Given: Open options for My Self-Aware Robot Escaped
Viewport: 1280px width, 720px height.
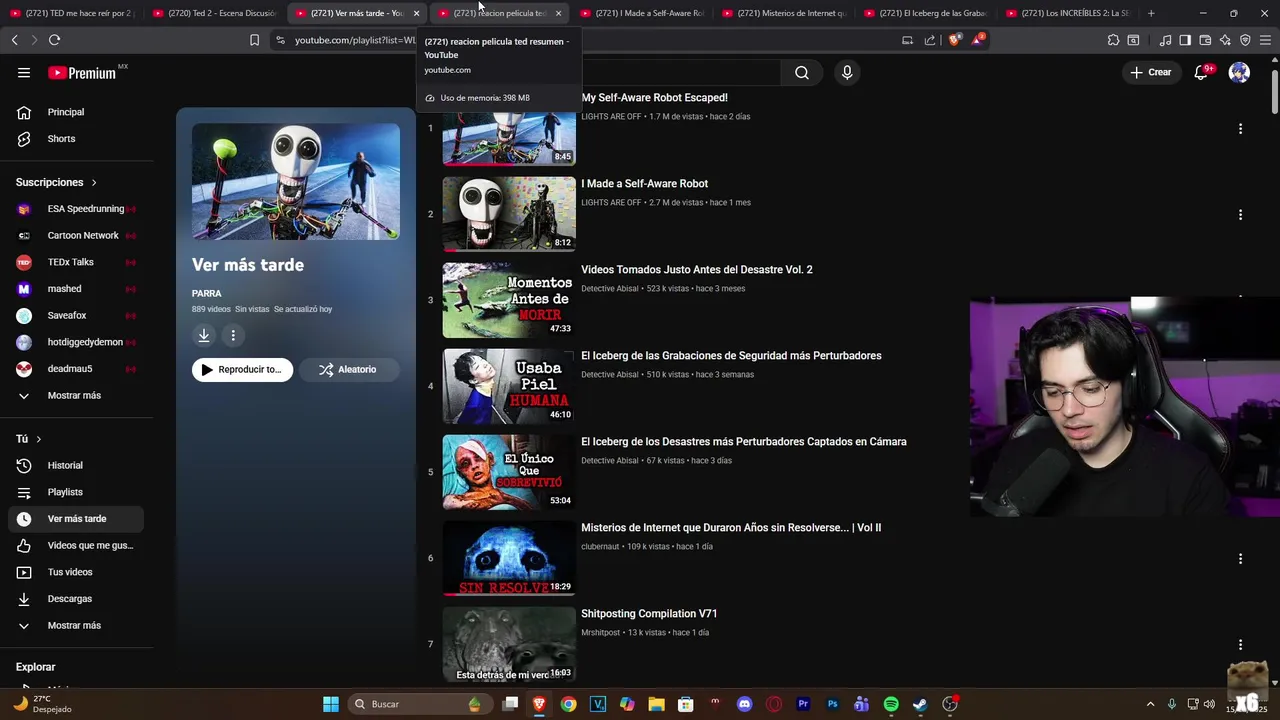Looking at the screenshot, I should click(x=1240, y=129).
